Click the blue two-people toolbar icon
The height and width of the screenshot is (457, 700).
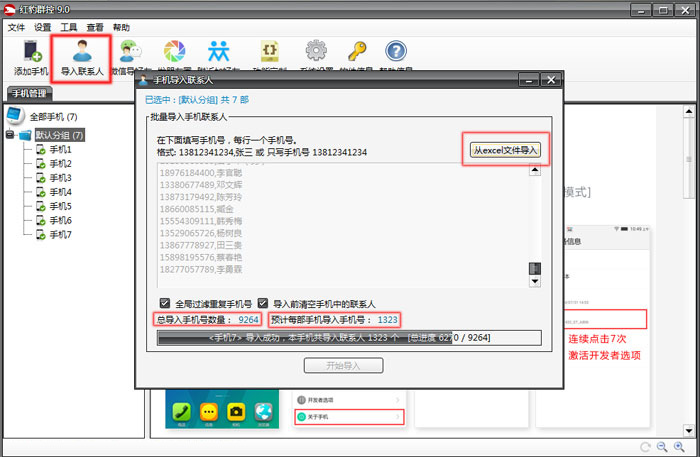pos(219,51)
